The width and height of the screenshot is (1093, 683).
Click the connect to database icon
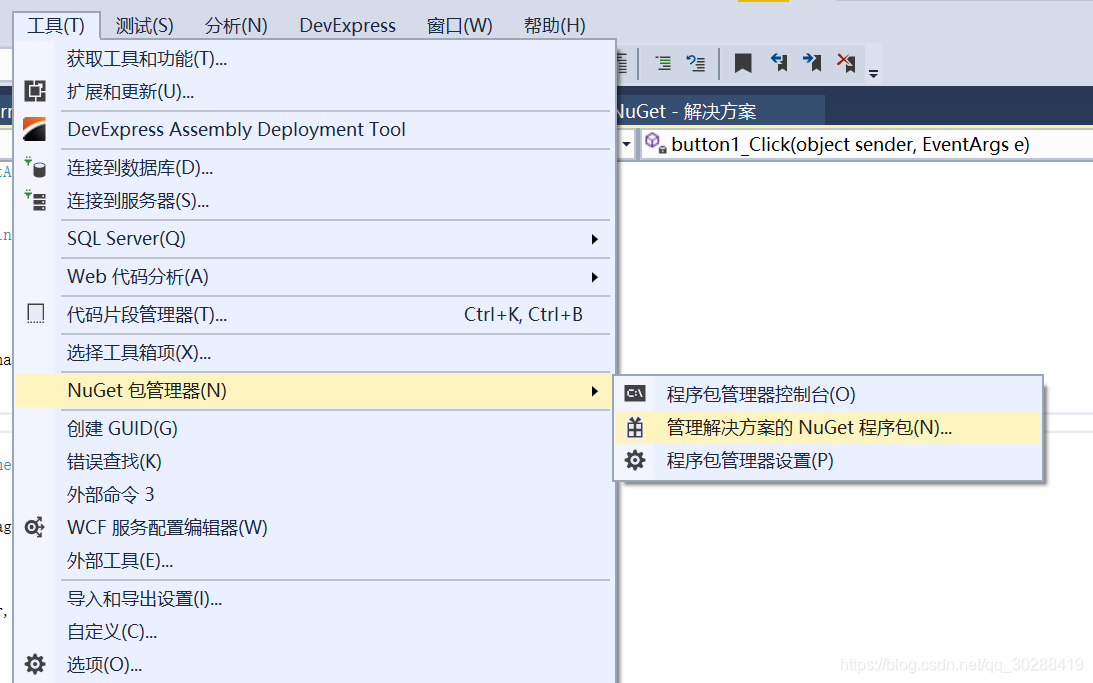pyautogui.click(x=35, y=167)
